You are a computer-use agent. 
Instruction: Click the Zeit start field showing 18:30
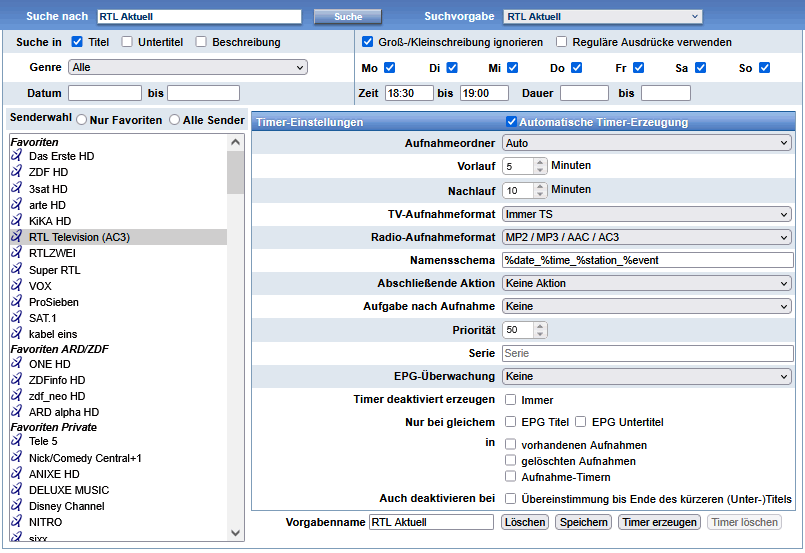tap(409, 93)
